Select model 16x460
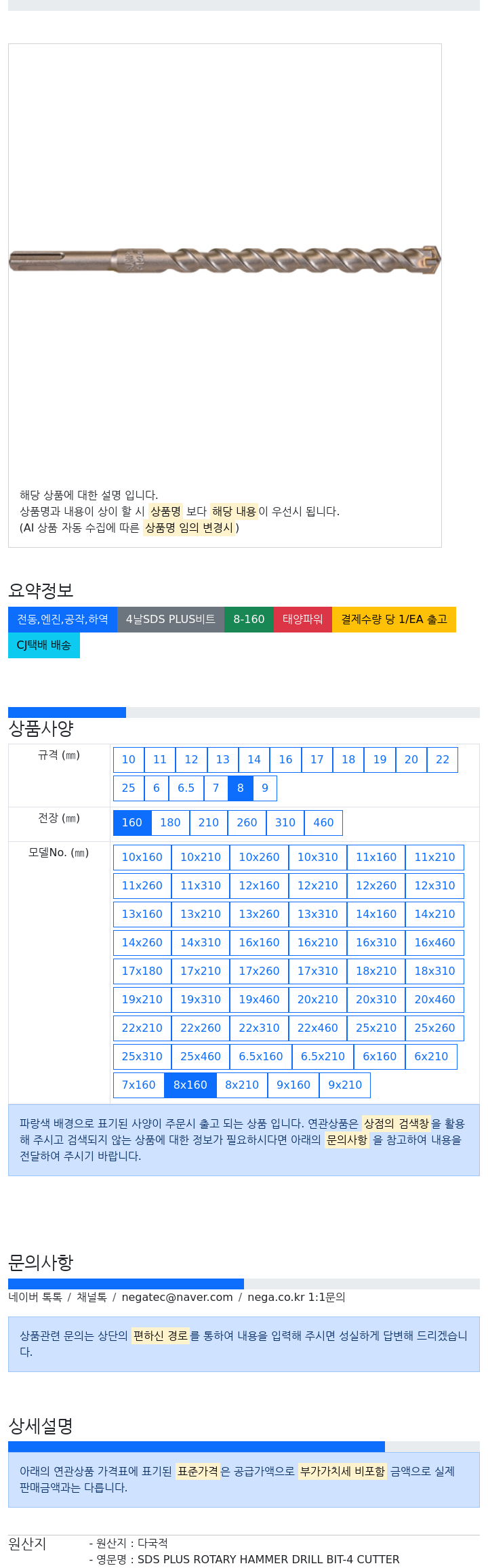This screenshot has height=1568, width=488. click(x=435, y=943)
